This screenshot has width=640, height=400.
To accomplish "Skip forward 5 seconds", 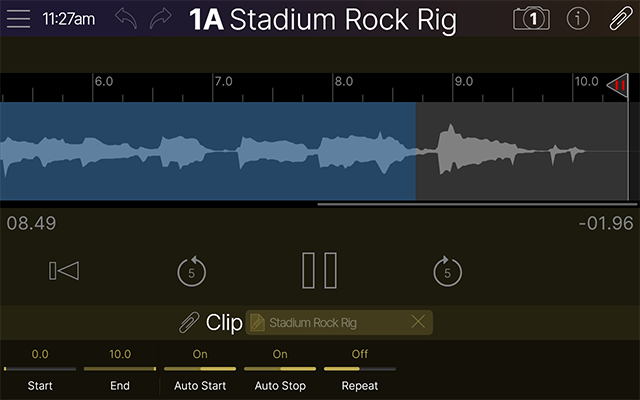I will (447, 271).
